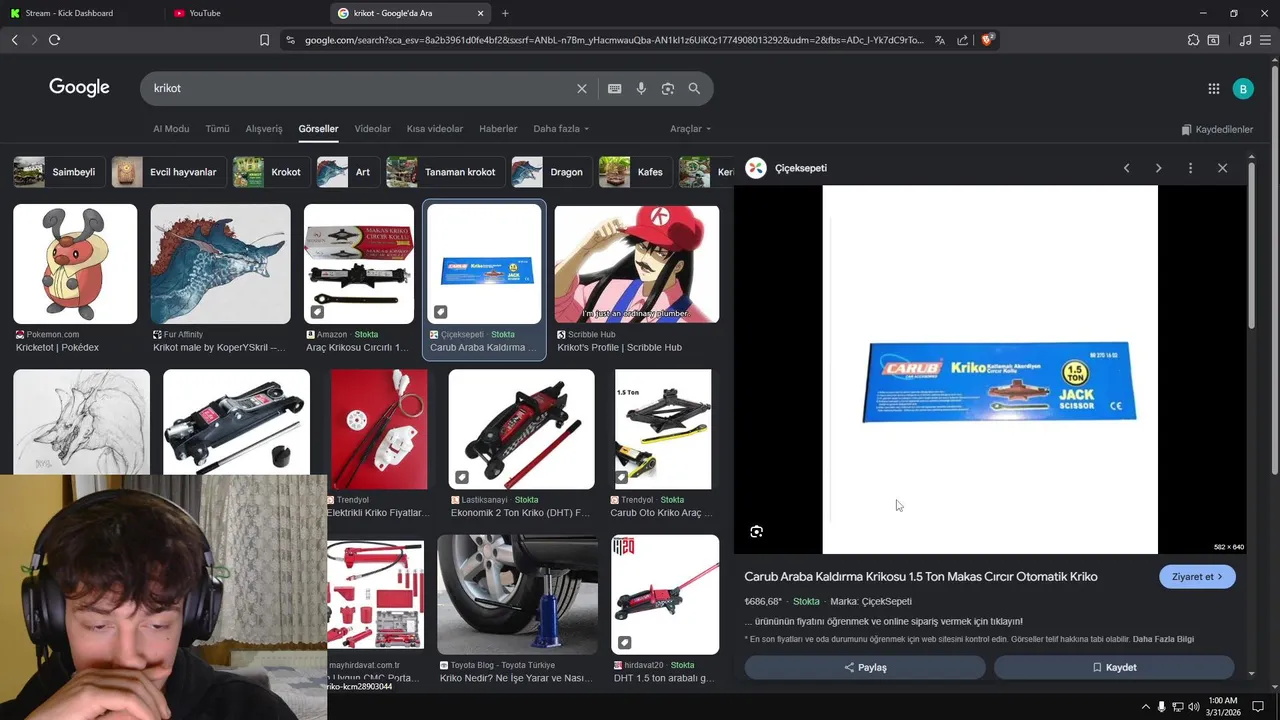Reload the Google search page
Screen dimensions: 1280x720
54,40
